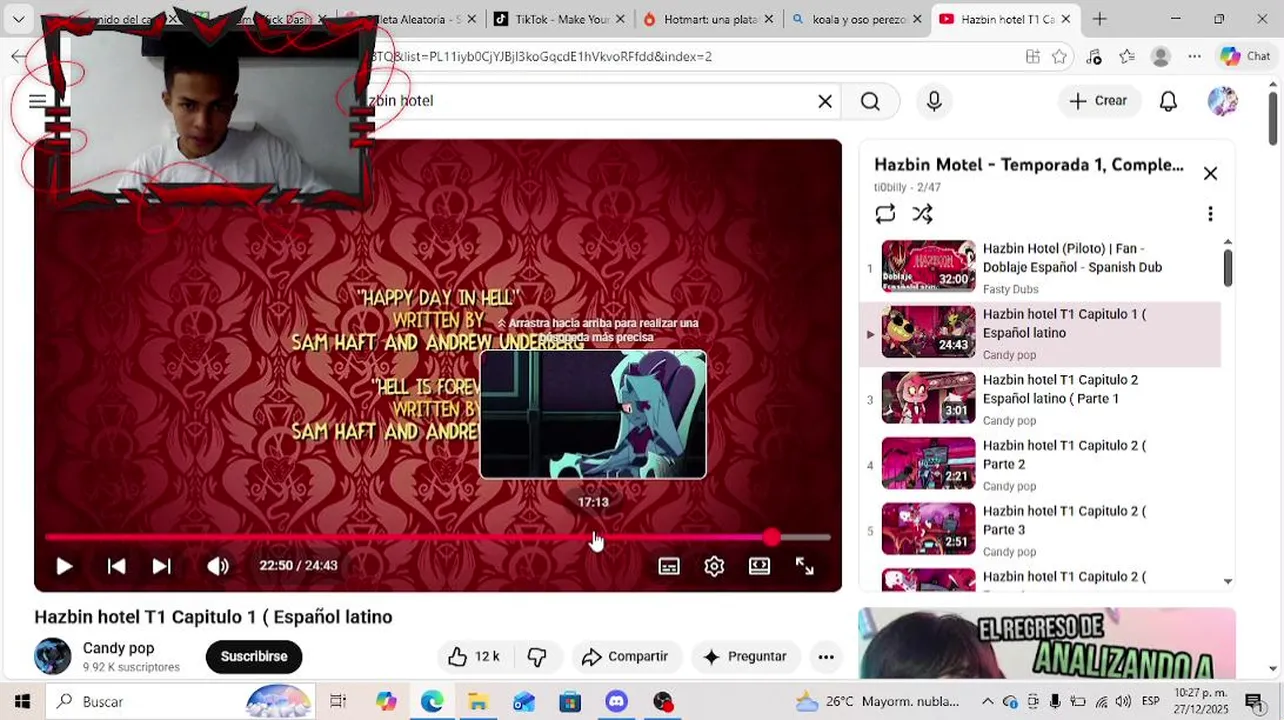Open Edge media control icon in toolbar

pyautogui.click(x=1093, y=57)
